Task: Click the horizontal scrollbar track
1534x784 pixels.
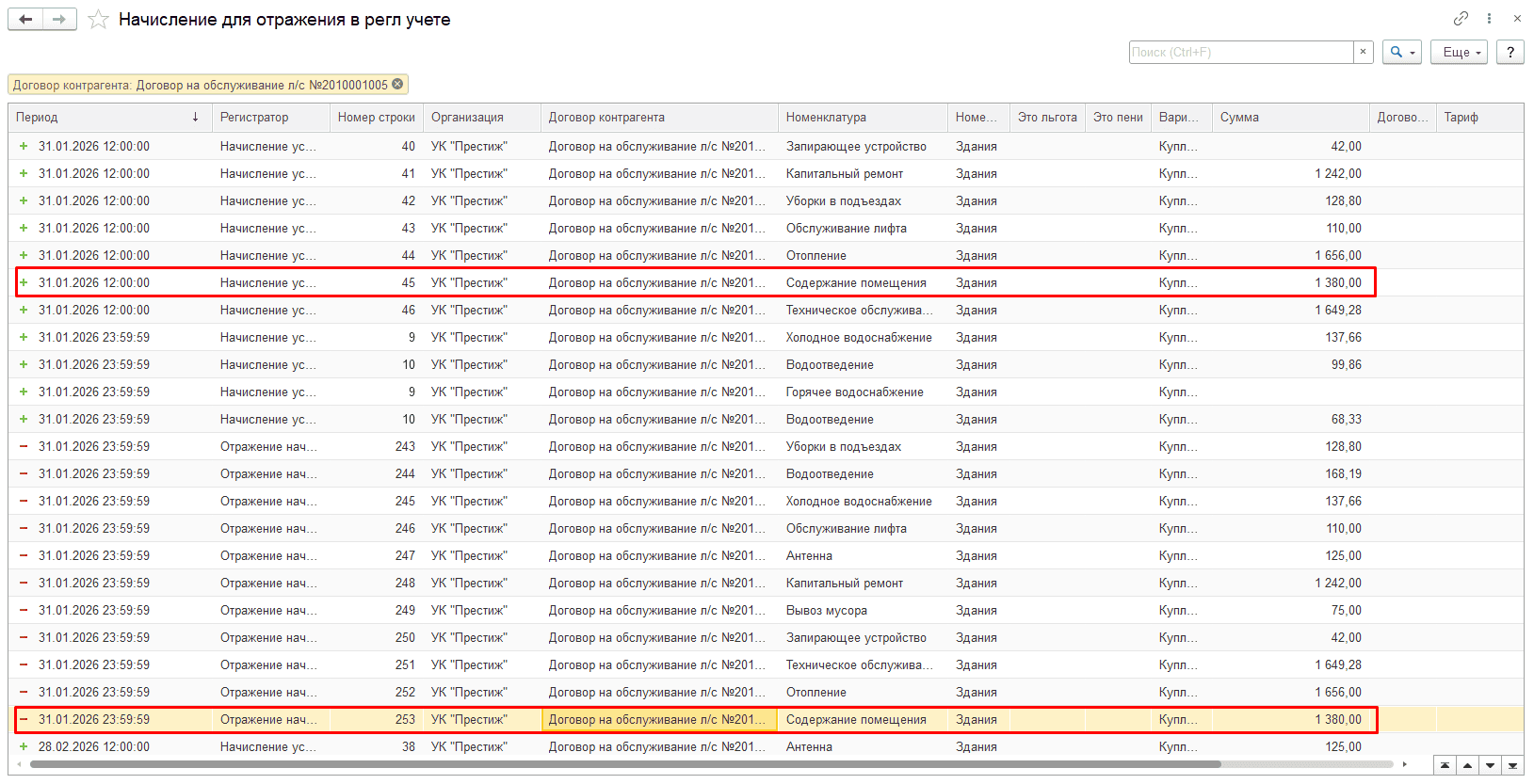Action: click(x=1309, y=764)
